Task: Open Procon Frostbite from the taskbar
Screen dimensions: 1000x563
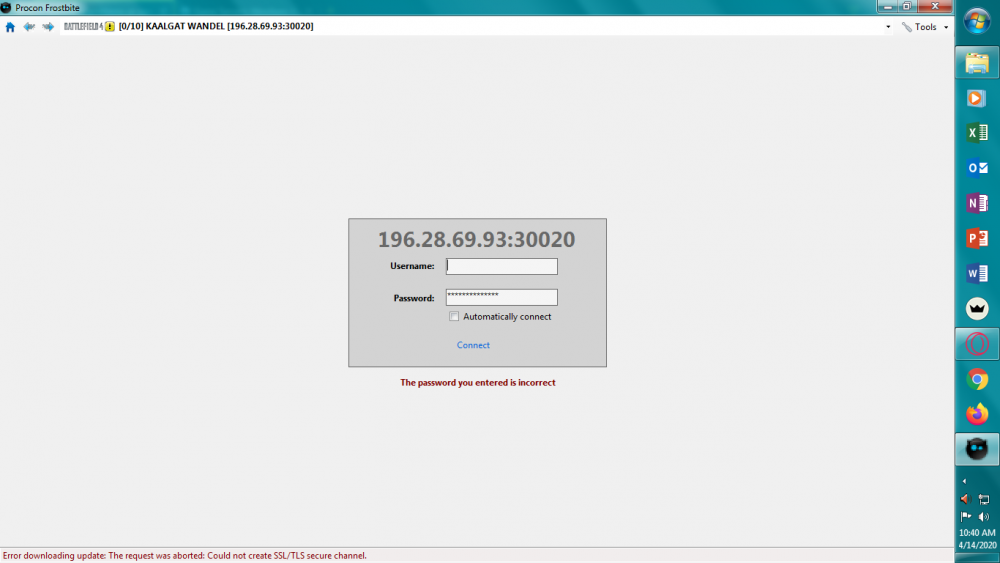Action: 977,450
